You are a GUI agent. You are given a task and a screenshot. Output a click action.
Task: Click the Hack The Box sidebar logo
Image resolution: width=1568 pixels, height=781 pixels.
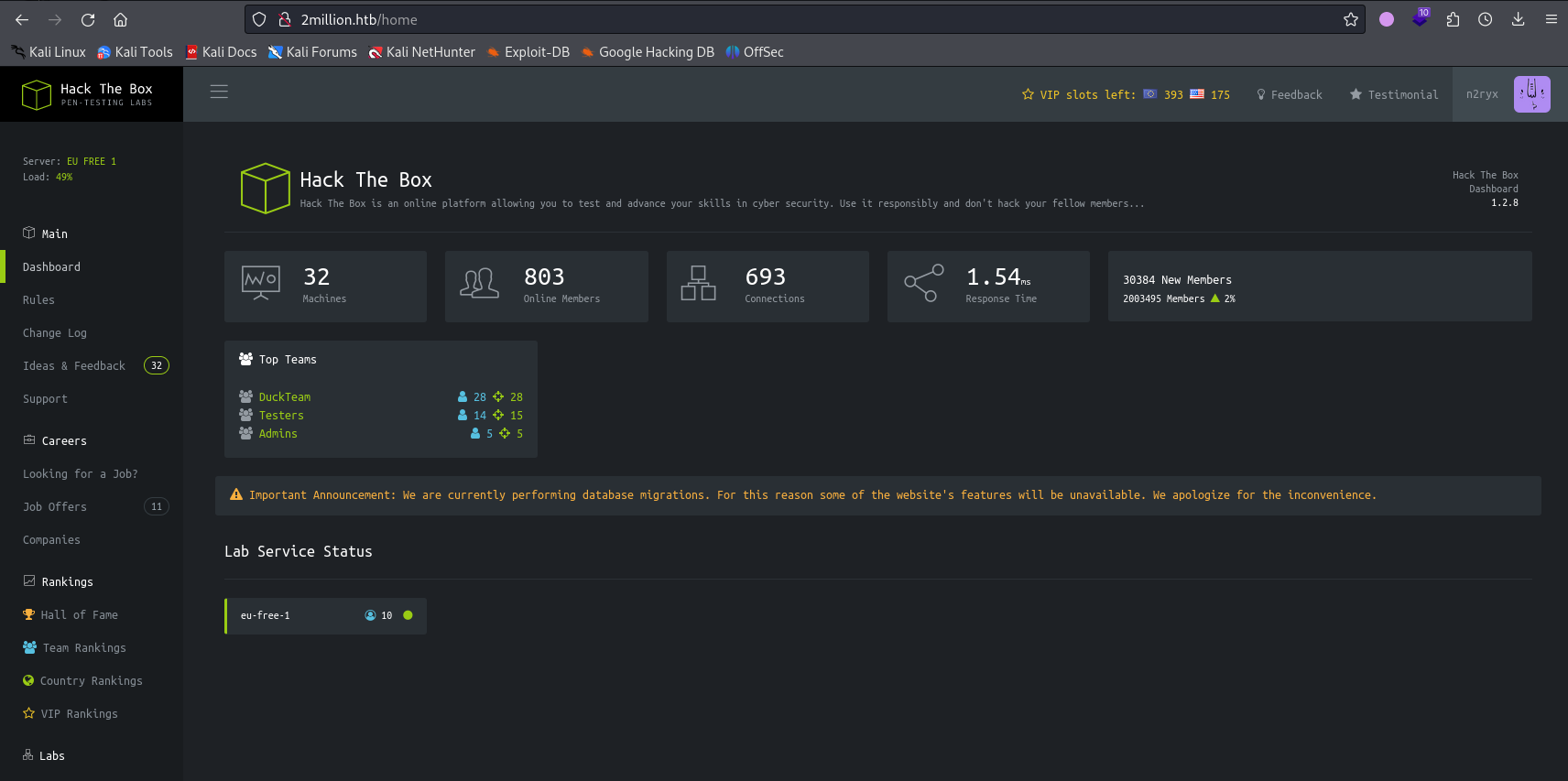coord(88,94)
